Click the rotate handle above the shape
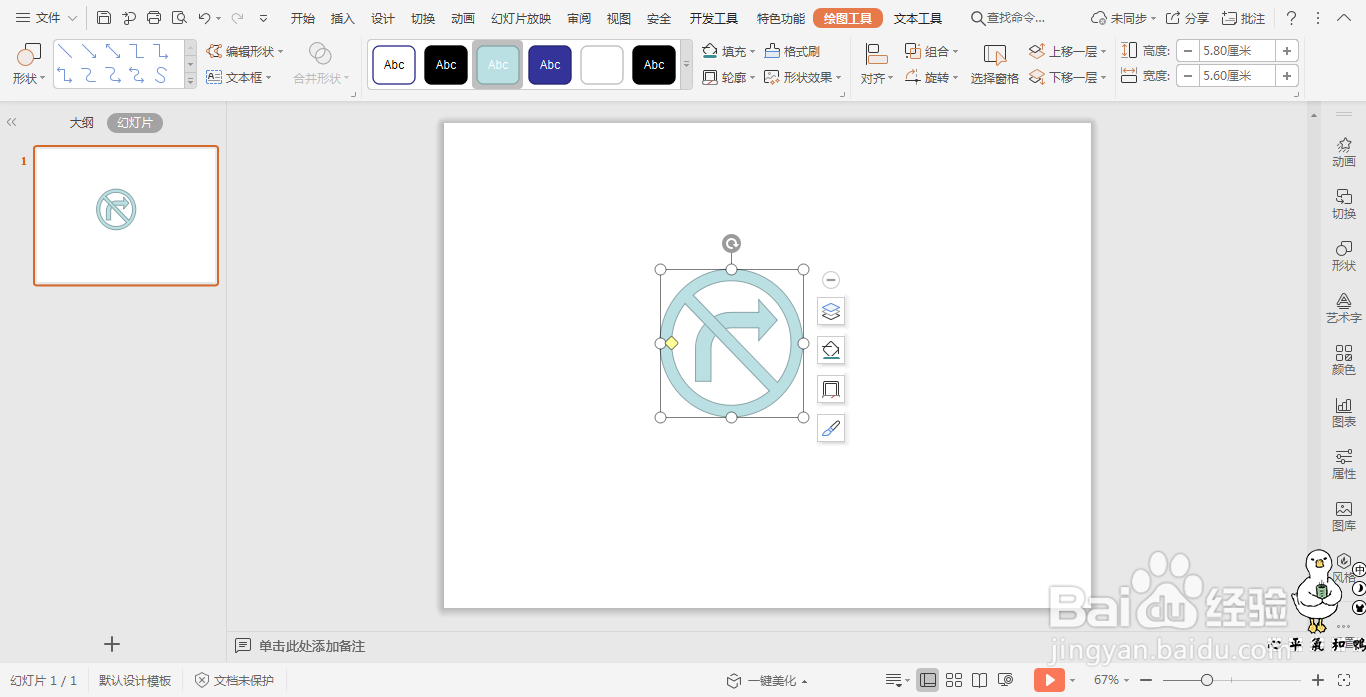The image size is (1366, 697). click(732, 243)
